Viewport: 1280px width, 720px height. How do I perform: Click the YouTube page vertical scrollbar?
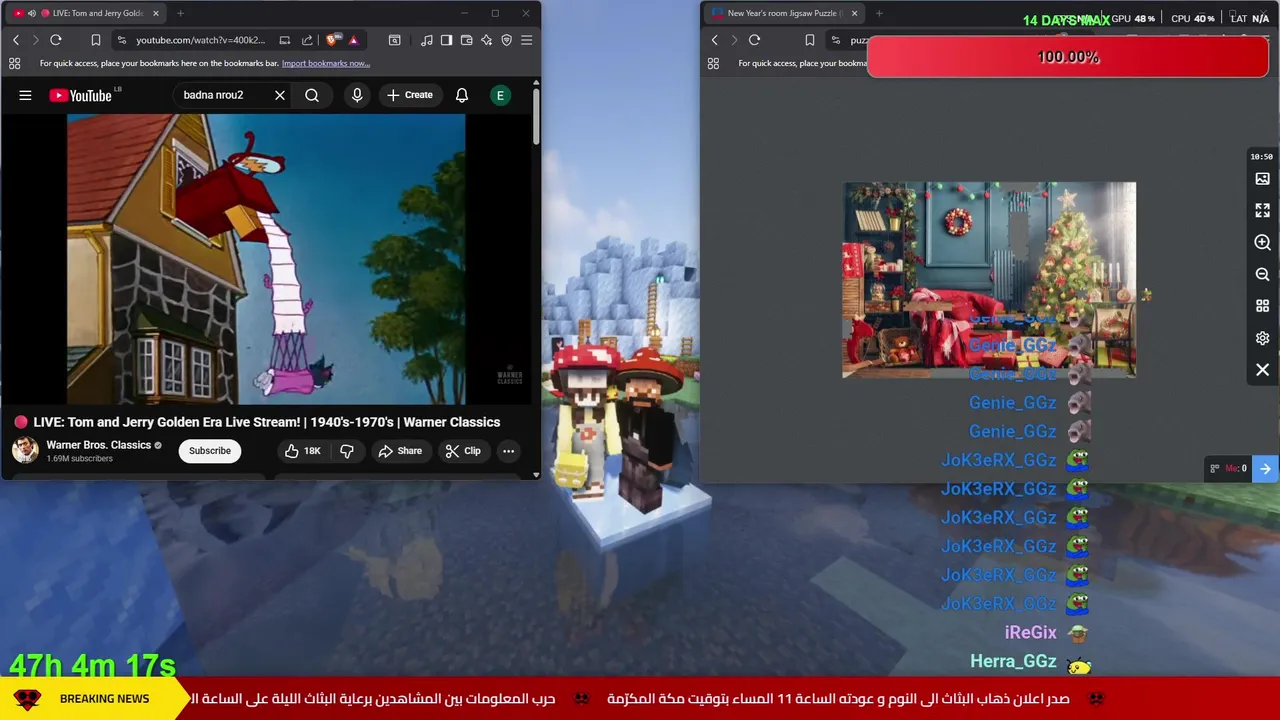[x=536, y=118]
